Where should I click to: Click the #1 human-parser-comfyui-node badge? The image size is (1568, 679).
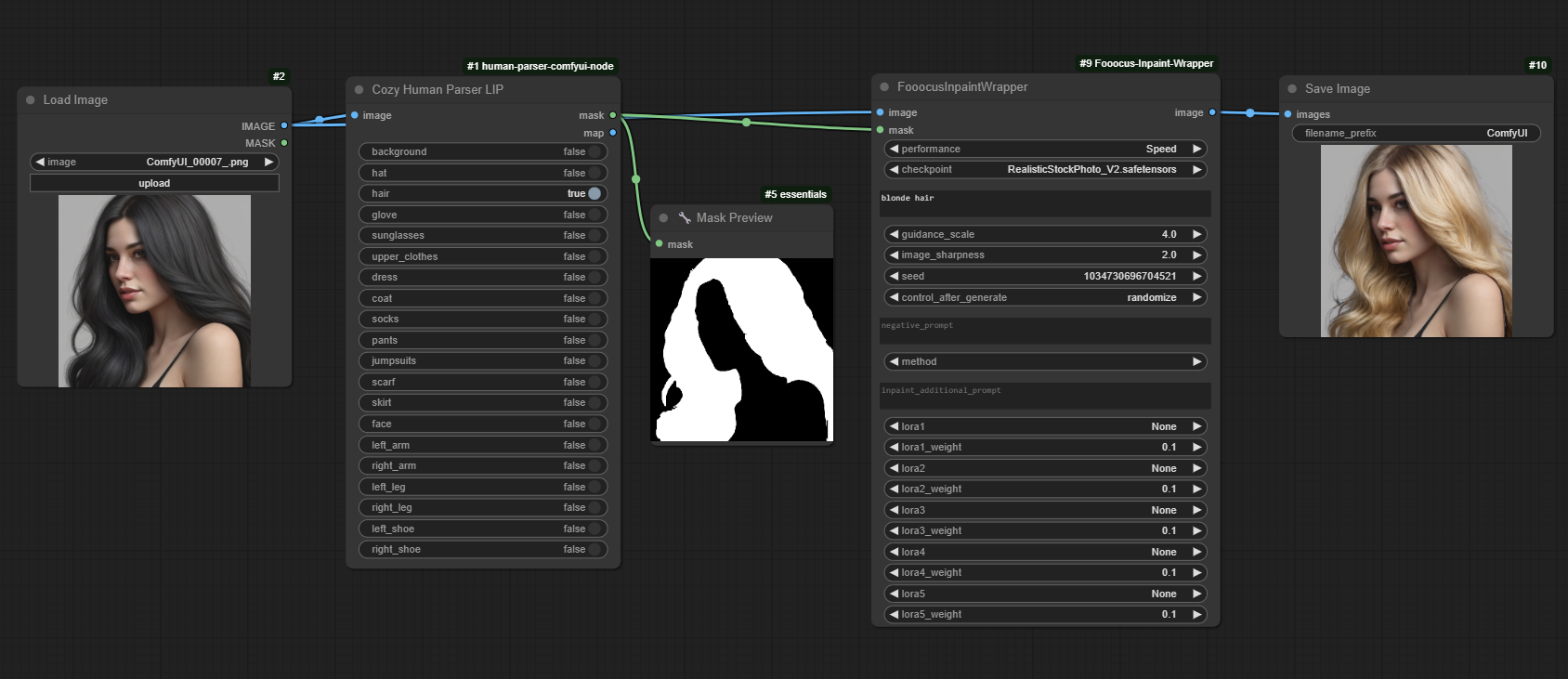541,66
